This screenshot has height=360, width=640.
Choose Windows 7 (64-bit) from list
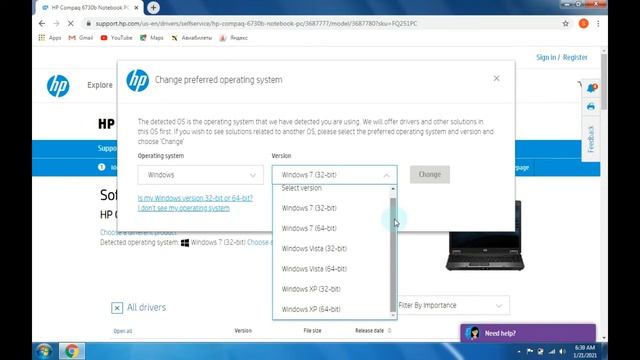point(331,228)
